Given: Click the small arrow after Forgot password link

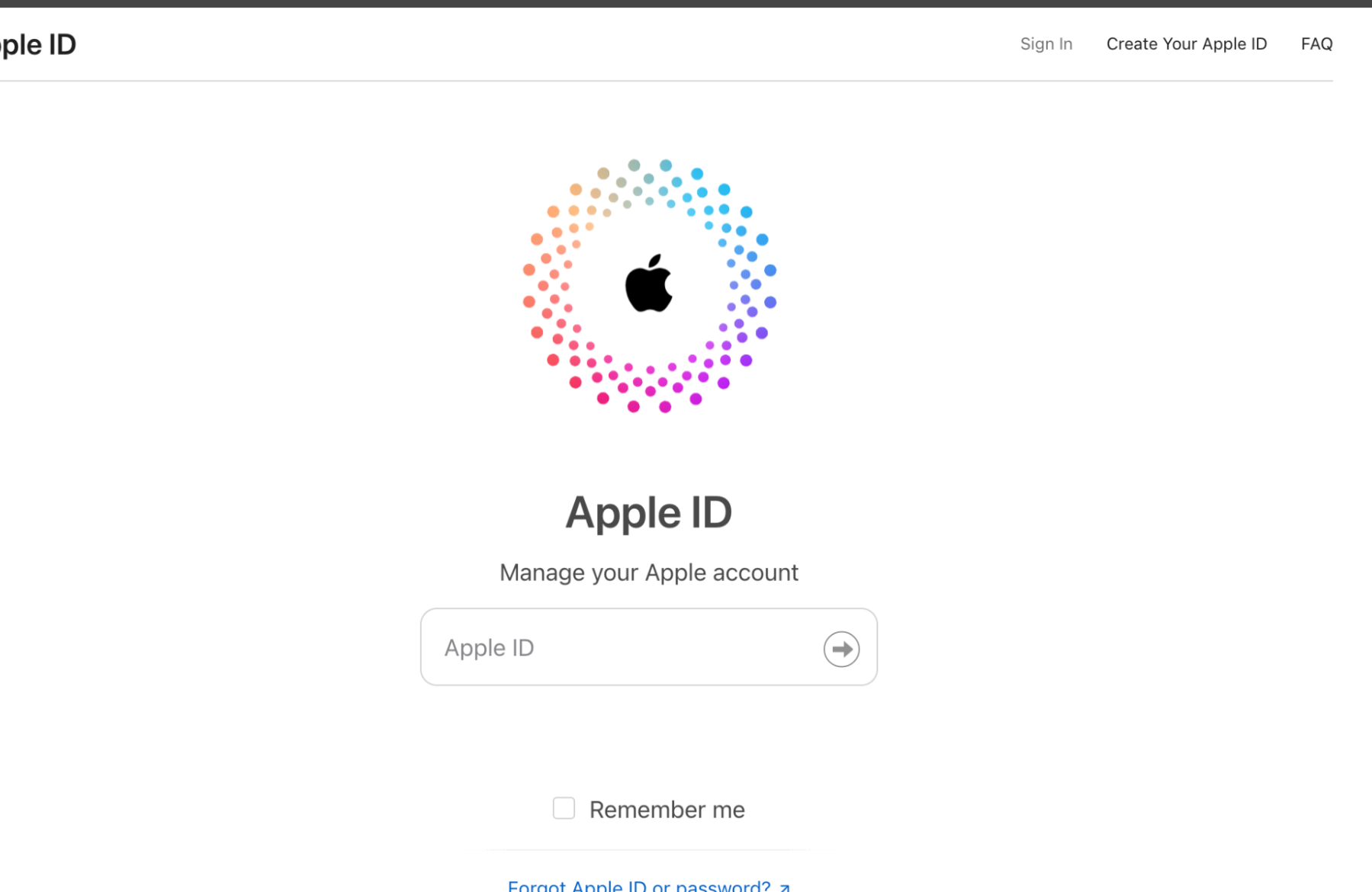Looking at the screenshot, I should click(x=785, y=887).
